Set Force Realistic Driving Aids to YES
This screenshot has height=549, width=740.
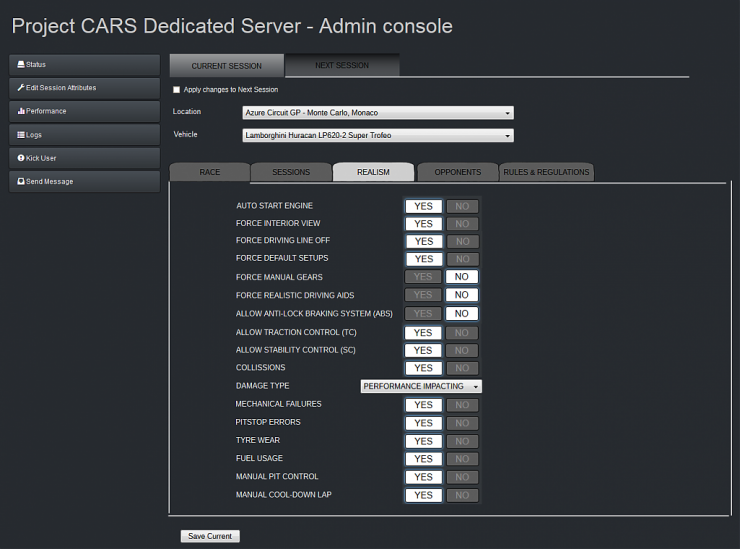(423, 295)
